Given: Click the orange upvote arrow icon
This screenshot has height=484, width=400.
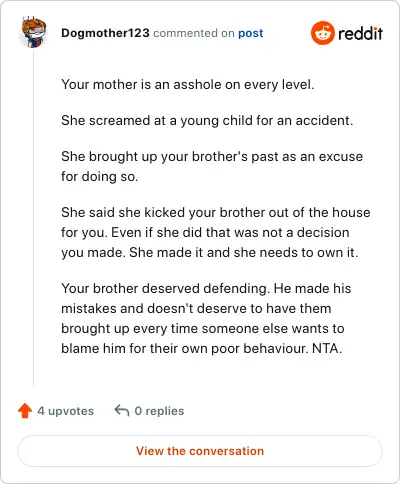Looking at the screenshot, I should (x=25, y=411).
